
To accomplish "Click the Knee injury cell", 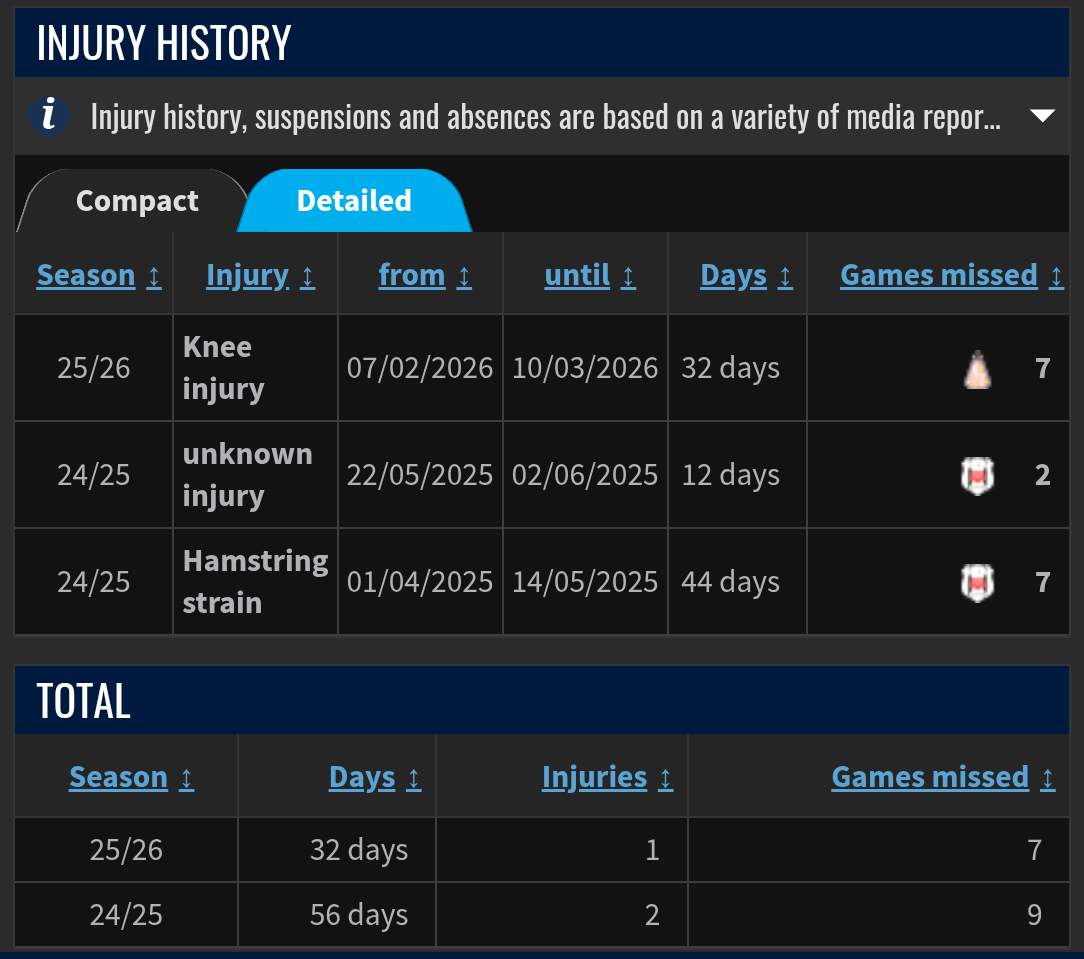I will pos(255,368).
